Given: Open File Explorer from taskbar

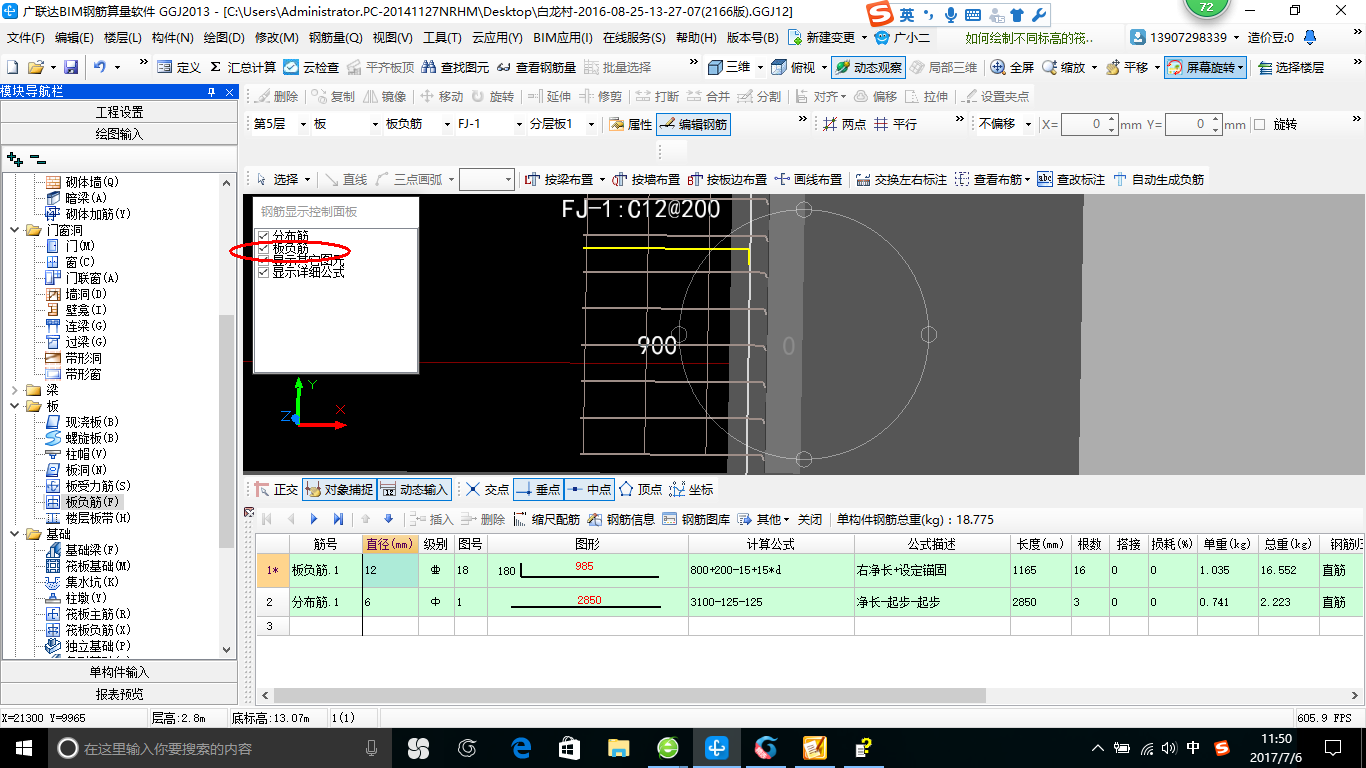Looking at the screenshot, I should pos(619,747).
